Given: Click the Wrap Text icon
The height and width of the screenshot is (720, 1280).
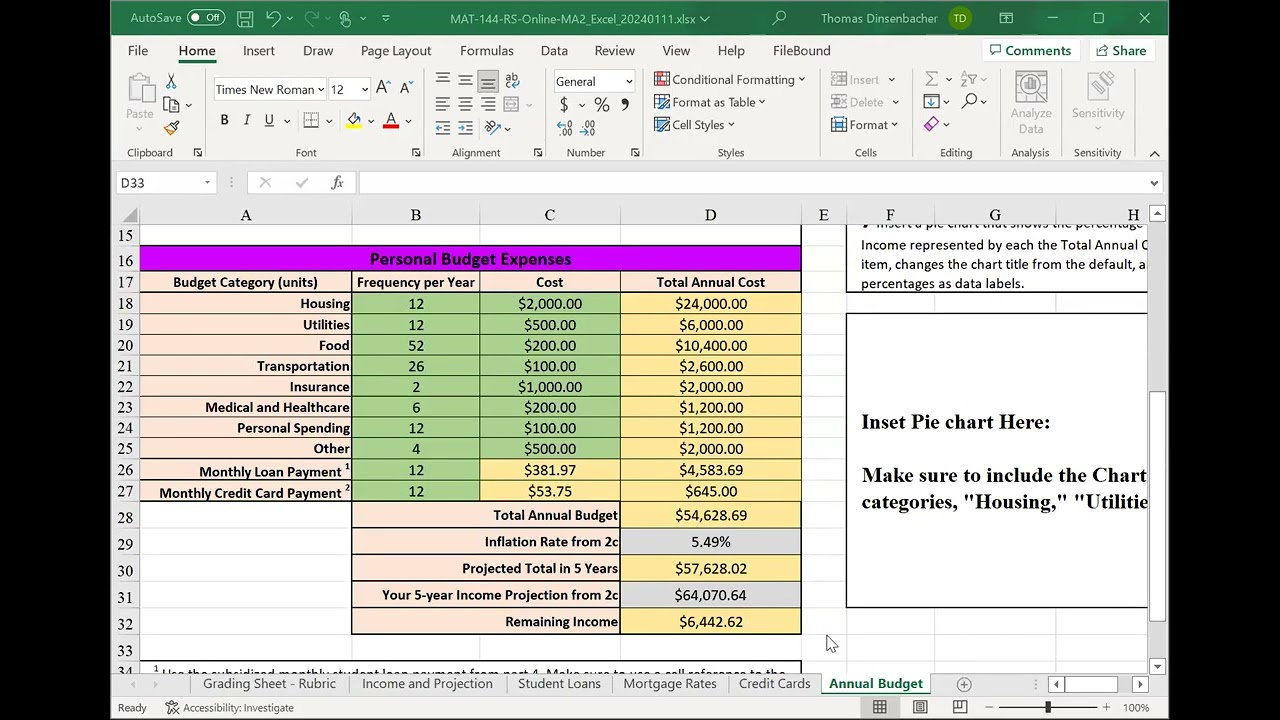Looking at the screenshot, I should click(x=512, y=80).
